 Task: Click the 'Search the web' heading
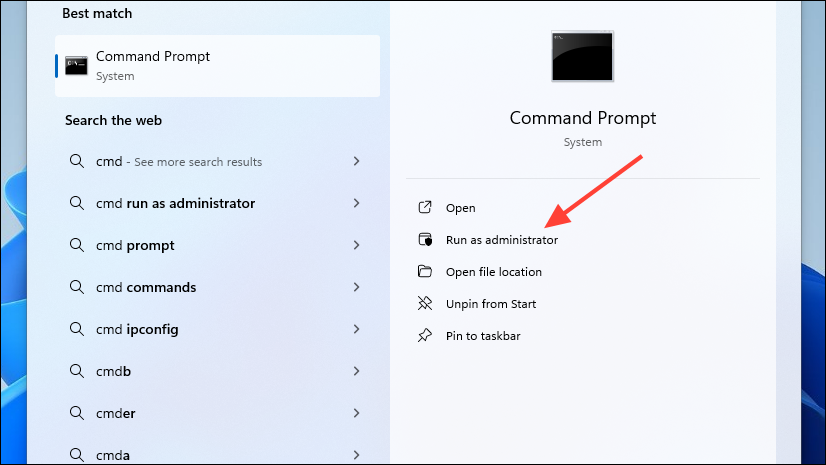(x=113, y=120)
